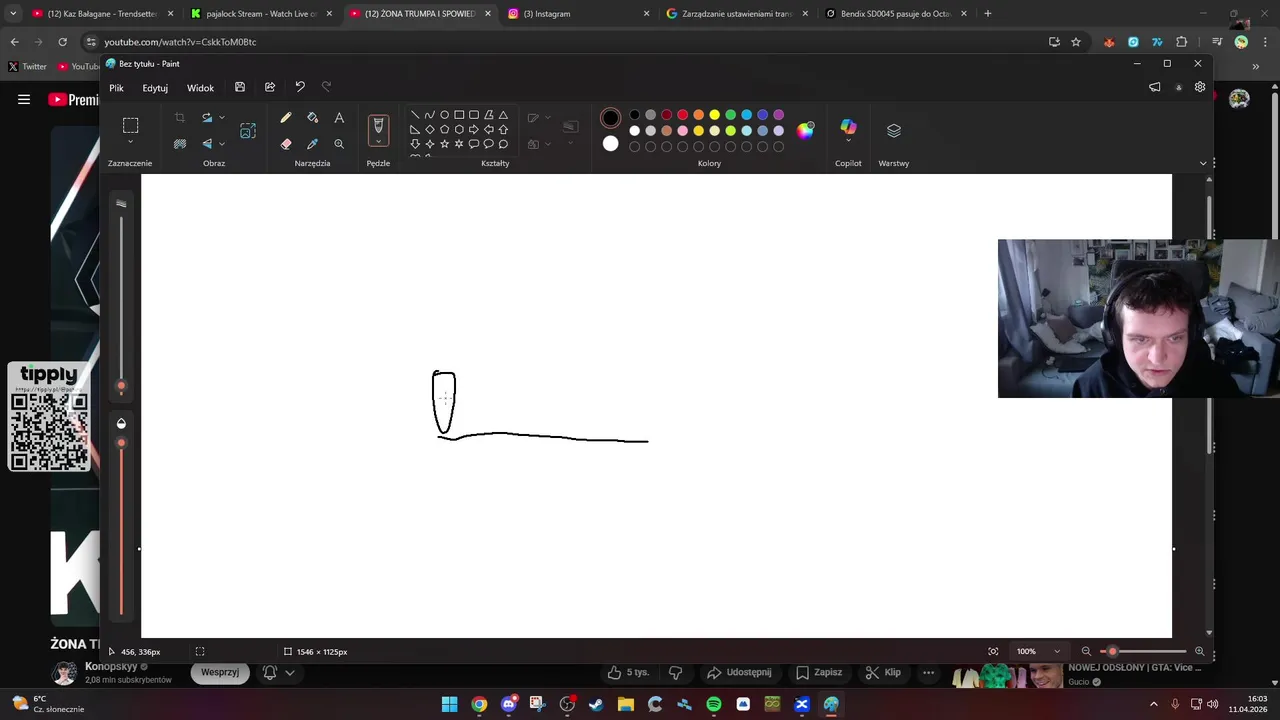The width and height of the screenshot is (1280, 720).
Task: Pick the Eraser tool
Action: 286,144
